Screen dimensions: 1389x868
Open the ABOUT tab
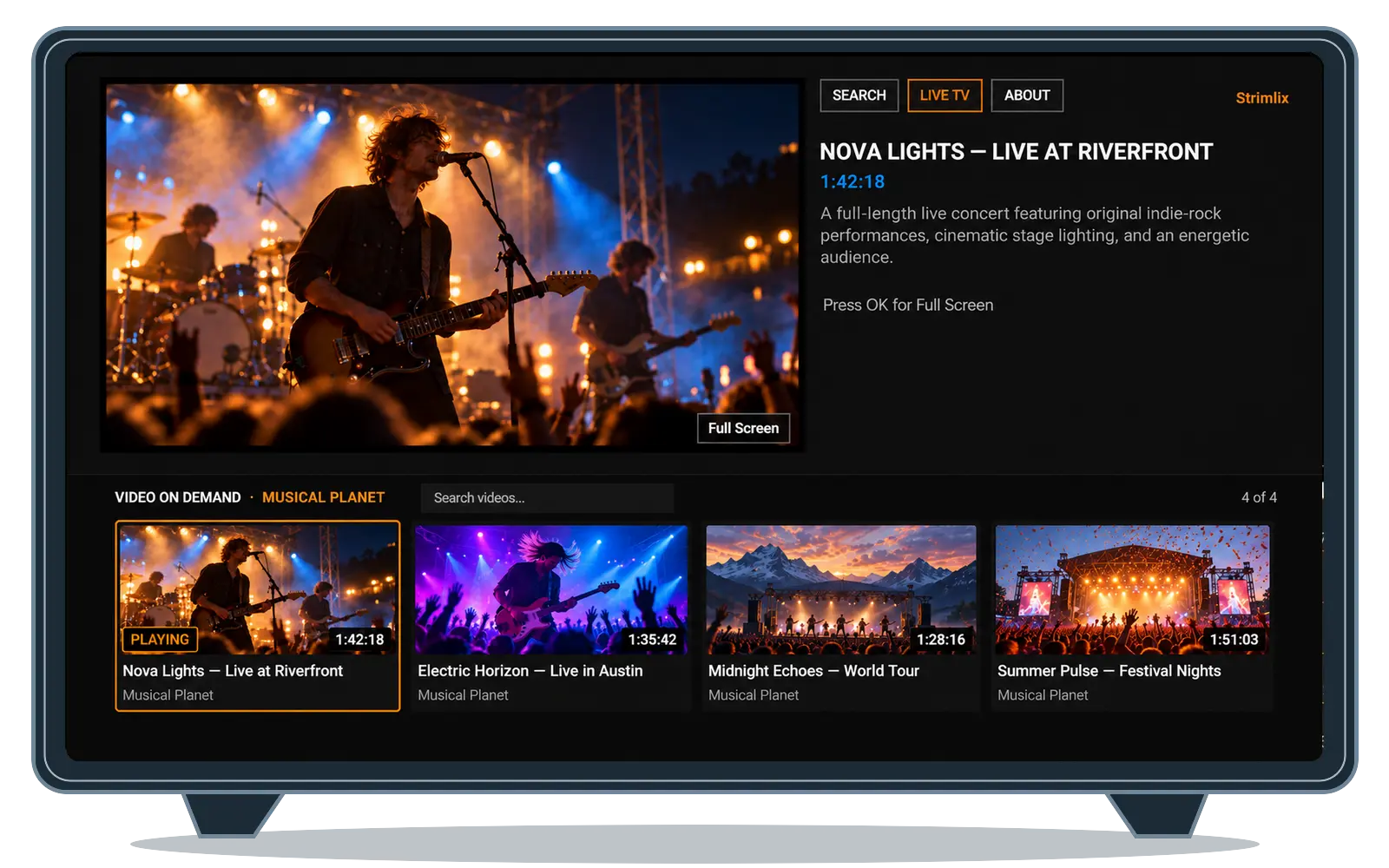(x=1027, y=95)
